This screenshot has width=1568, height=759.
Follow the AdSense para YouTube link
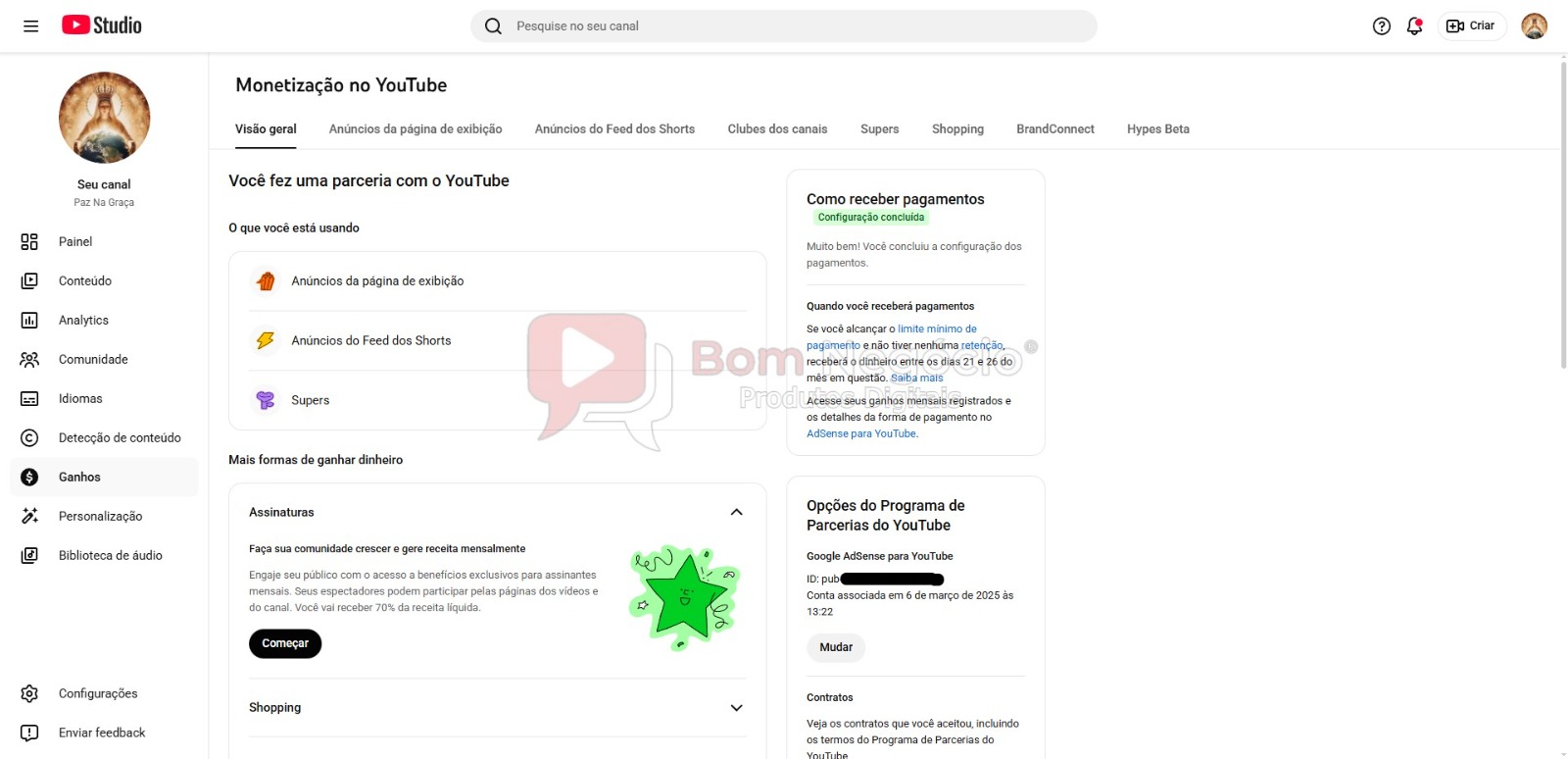(860, 433)
